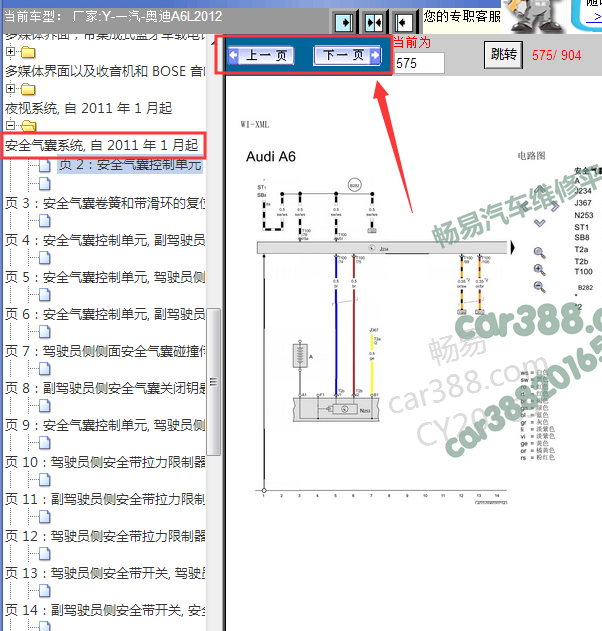Open 页 10 : 驾驶员侧安全带拉力限制器
The width and height of the screenshot is (602, 631).
point(105,462)
